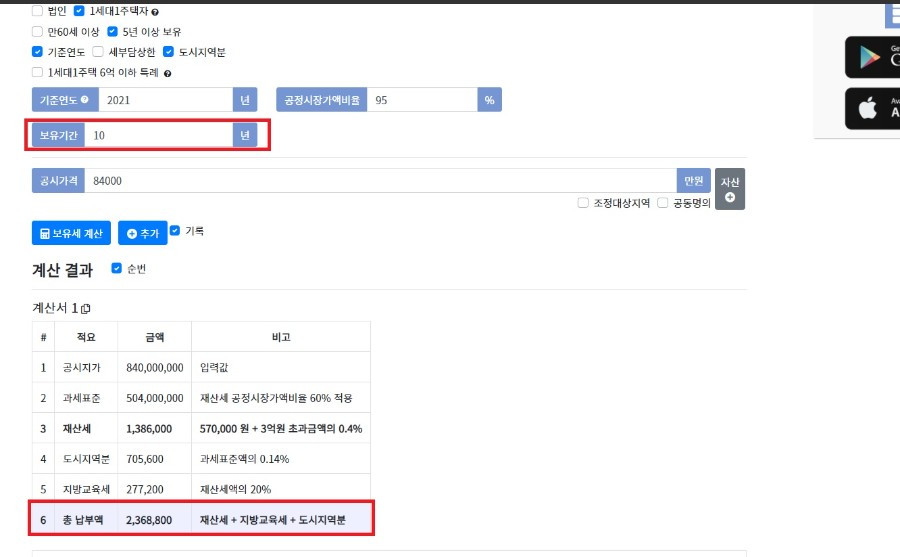Focus 공시가격 input field with 84000

(x=381, y=181)
